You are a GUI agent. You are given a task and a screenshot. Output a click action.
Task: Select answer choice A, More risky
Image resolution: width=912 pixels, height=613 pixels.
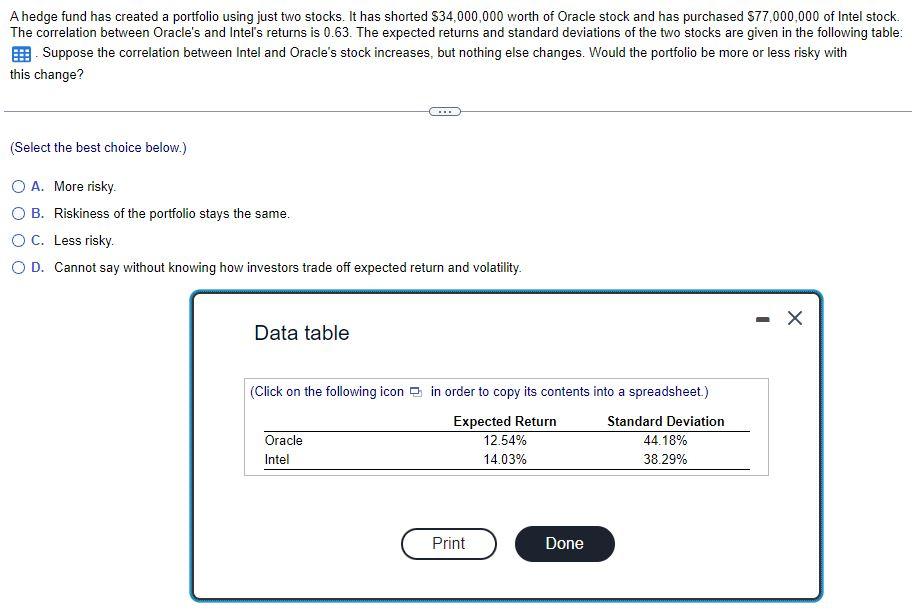(17, 186)
